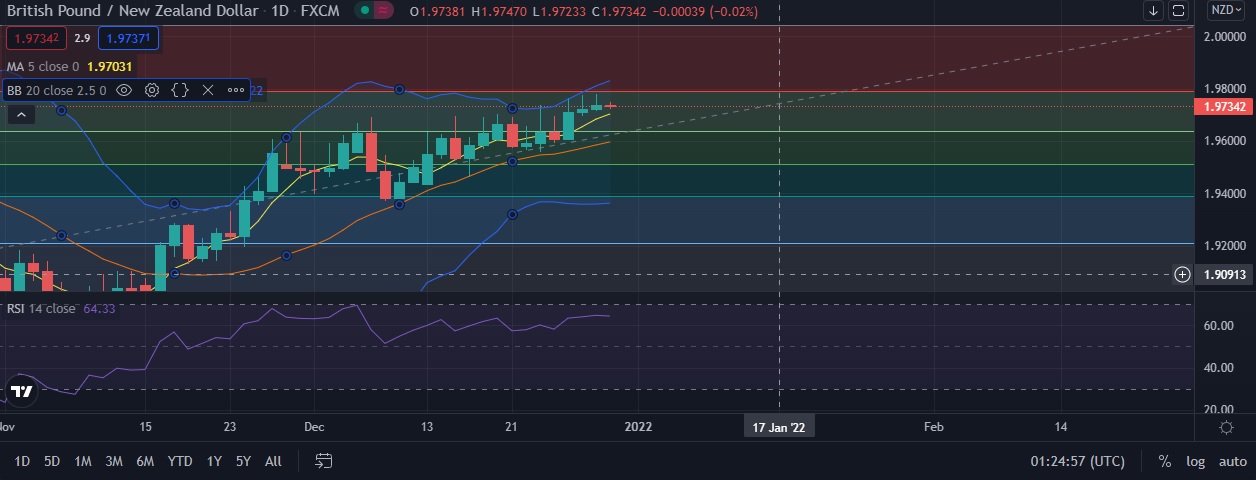This screenshot has width=1256, height=480.
Task: Click the 1.96000 price axis label
Action: (x=1224, y=141)
